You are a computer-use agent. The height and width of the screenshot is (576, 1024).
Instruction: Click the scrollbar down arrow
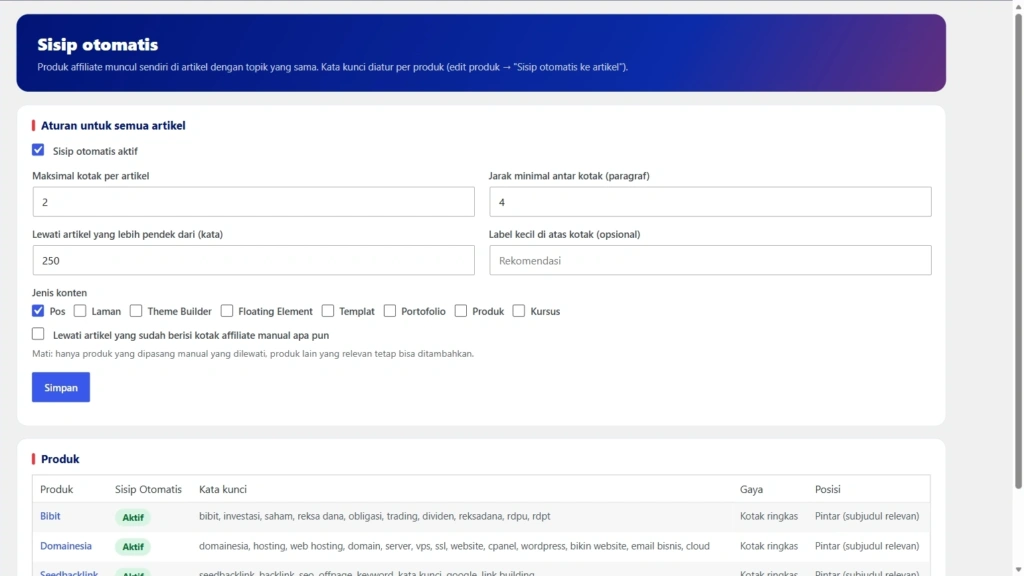(1018, 570)
